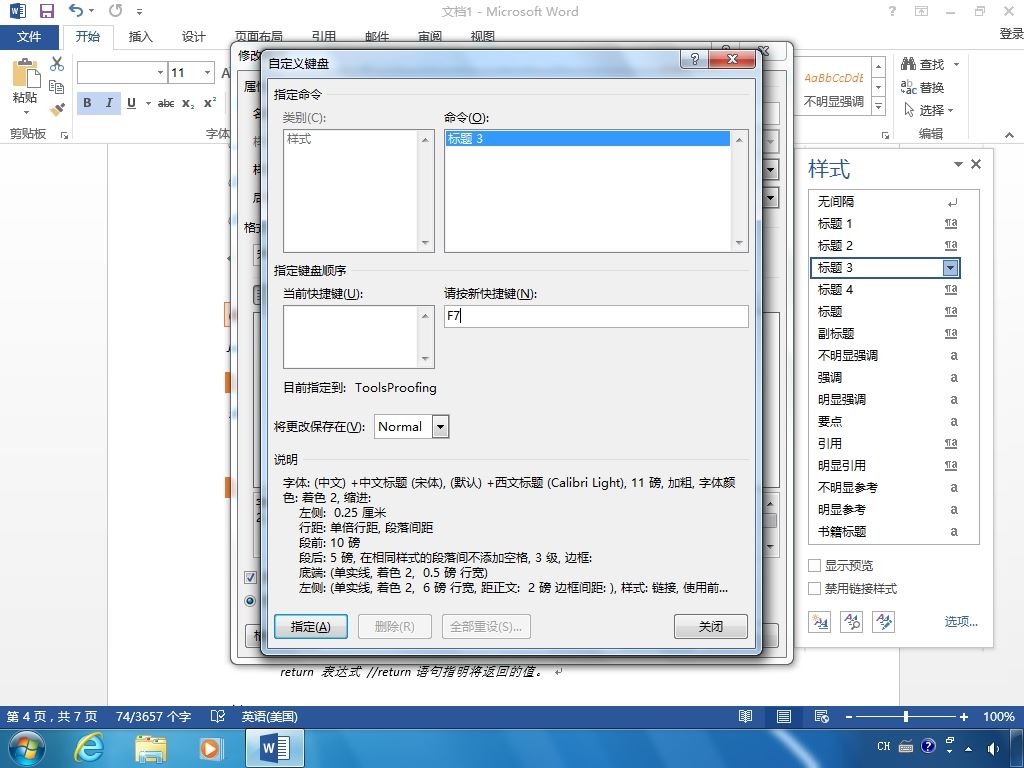
Task: Click the New Style icon in Styles pane
Action: 819,622
